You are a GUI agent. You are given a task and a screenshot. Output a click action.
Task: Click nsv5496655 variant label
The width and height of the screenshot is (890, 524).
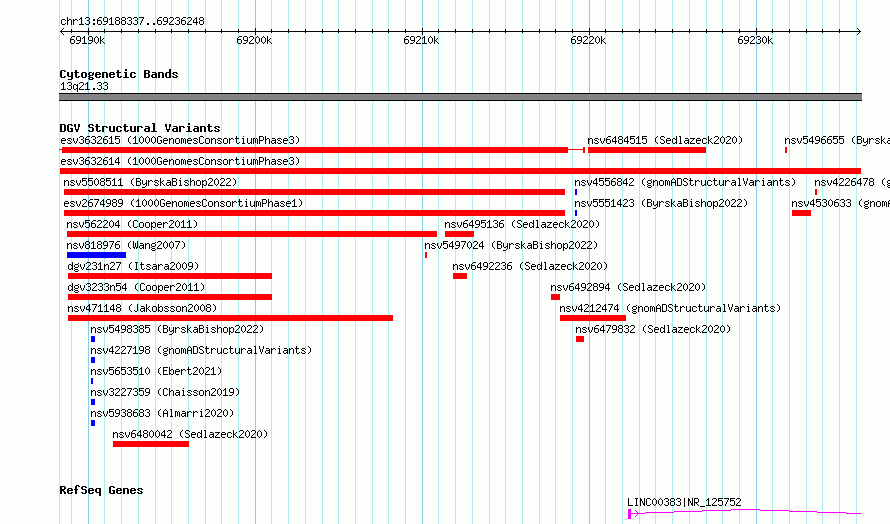tap(837, 140)
